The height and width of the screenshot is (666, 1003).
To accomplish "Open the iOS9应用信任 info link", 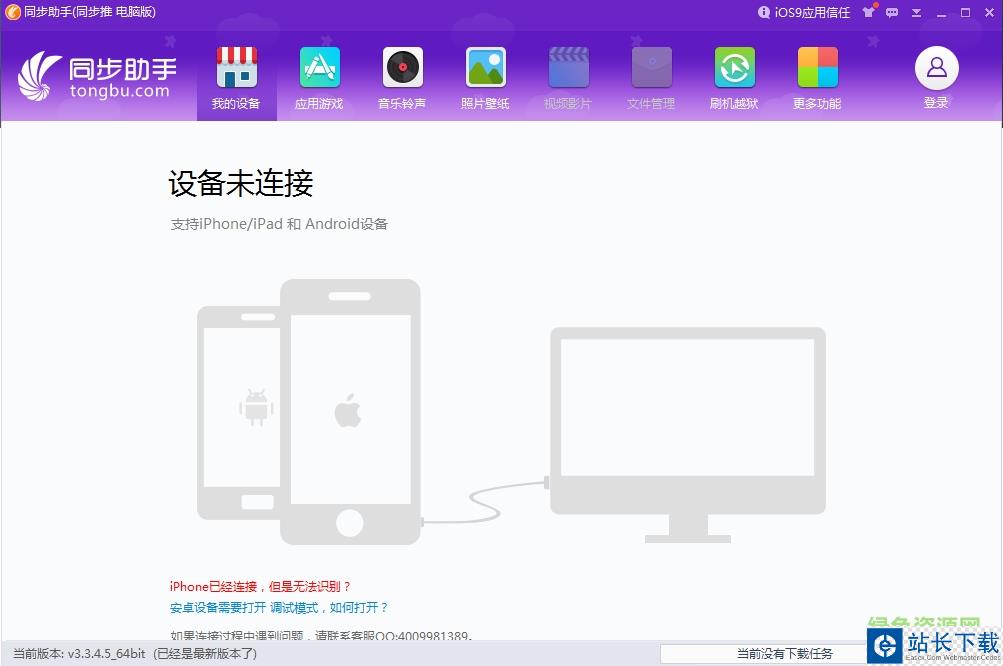I will point(804,12).
